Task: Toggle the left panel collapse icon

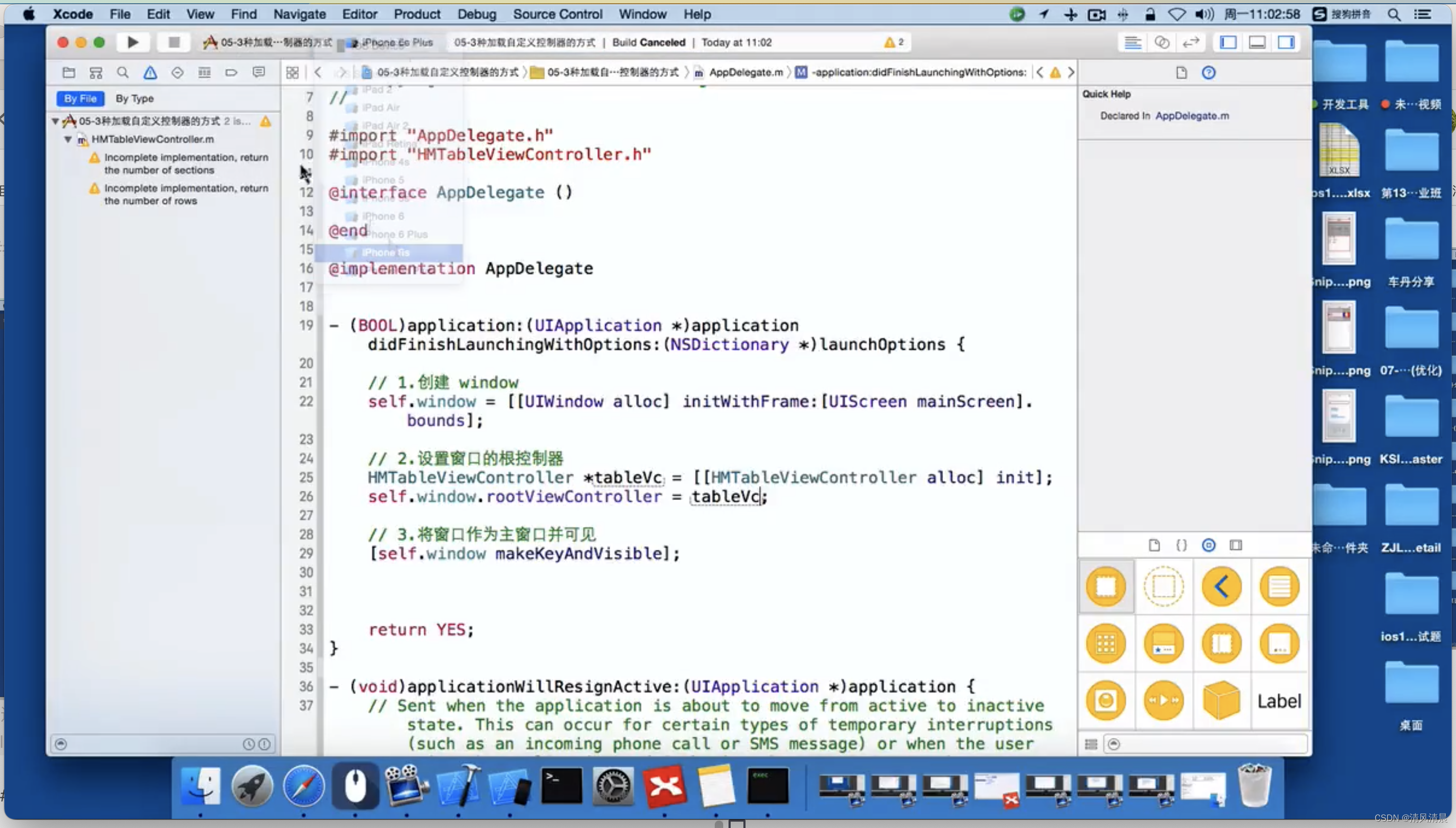Action: pyautogui.click(x=1231, y=42)
